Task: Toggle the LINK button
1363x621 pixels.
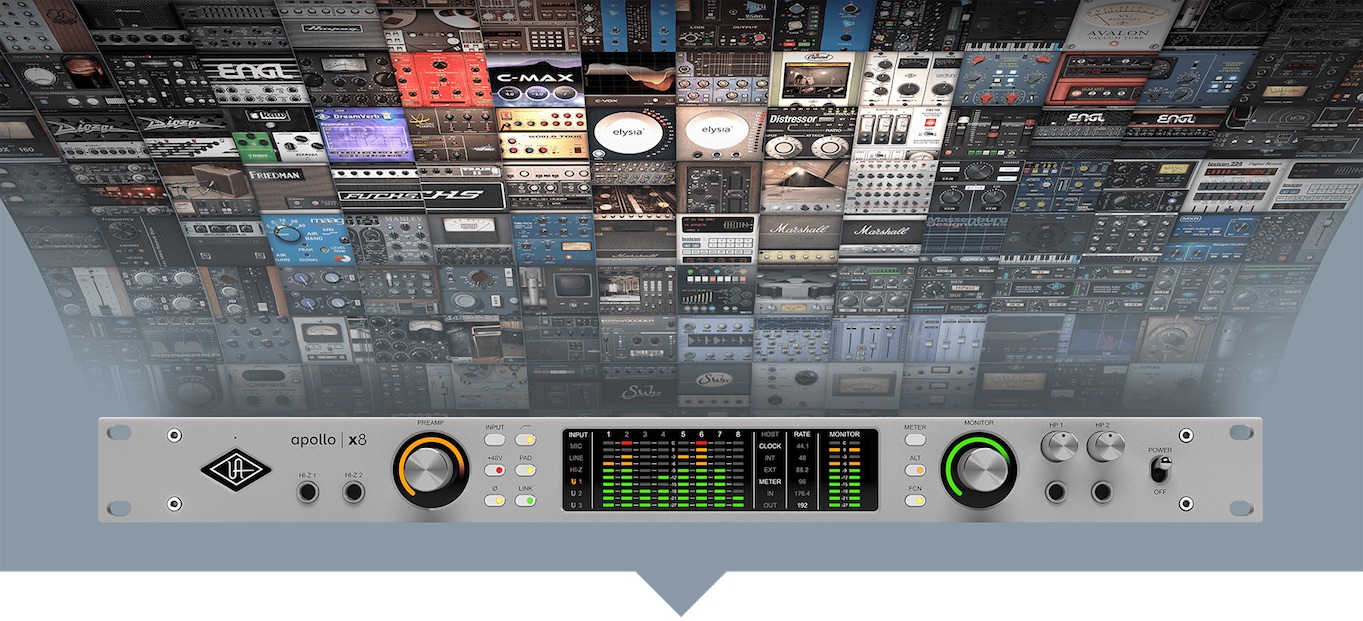Action: [525, 500]
